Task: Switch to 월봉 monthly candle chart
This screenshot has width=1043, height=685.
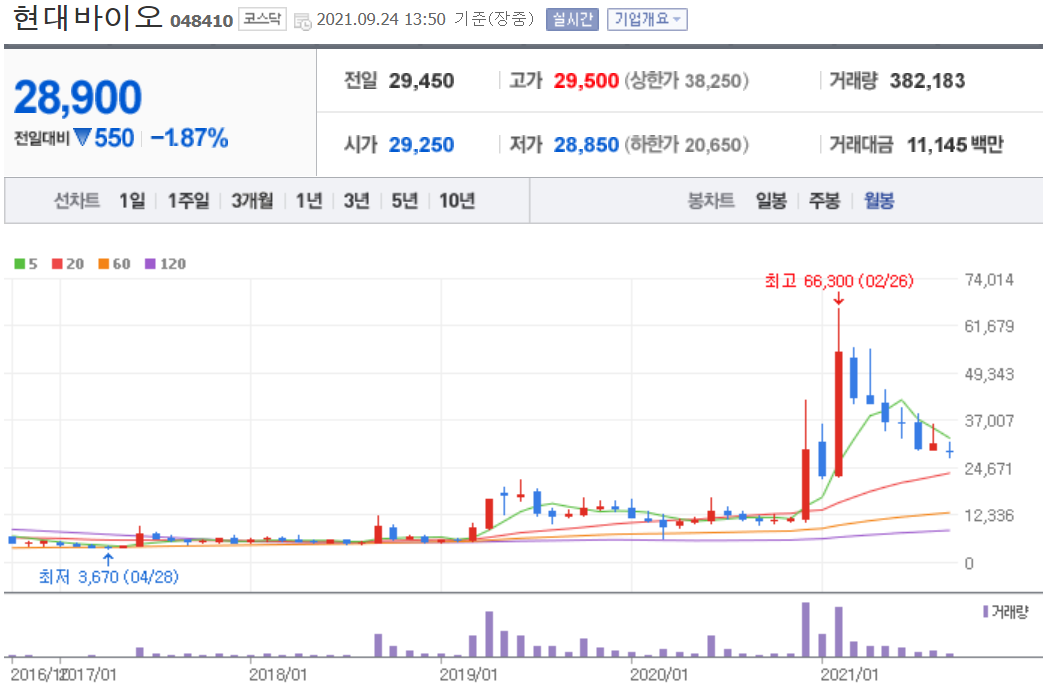Action: 879,200
